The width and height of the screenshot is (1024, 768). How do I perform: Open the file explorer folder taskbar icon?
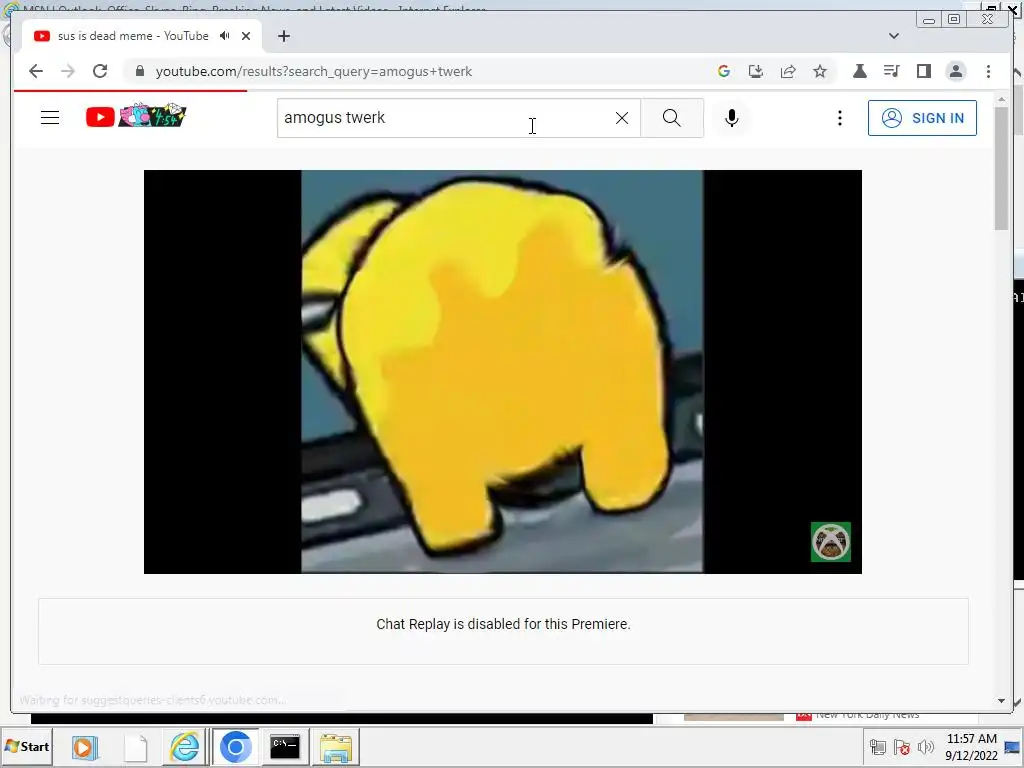336,747
